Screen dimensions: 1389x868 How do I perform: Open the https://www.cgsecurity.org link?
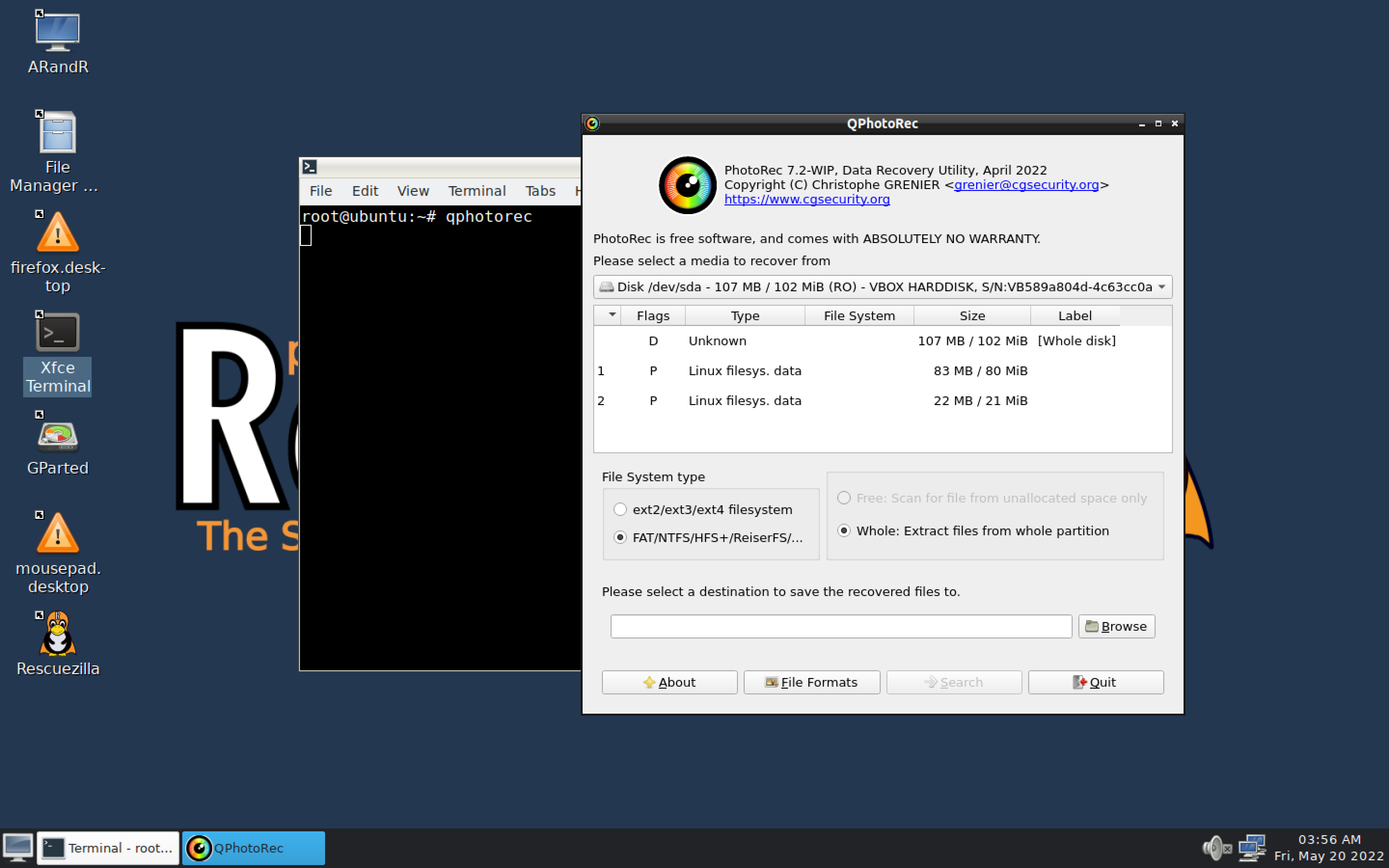(806, 199)
